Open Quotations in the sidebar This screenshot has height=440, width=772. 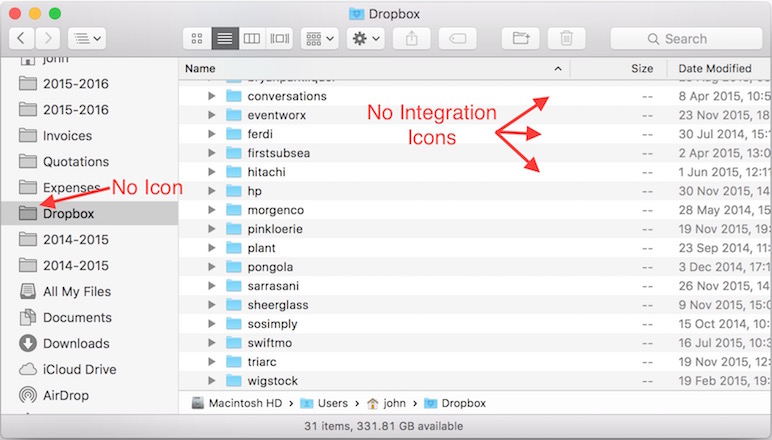coord(89,161)
